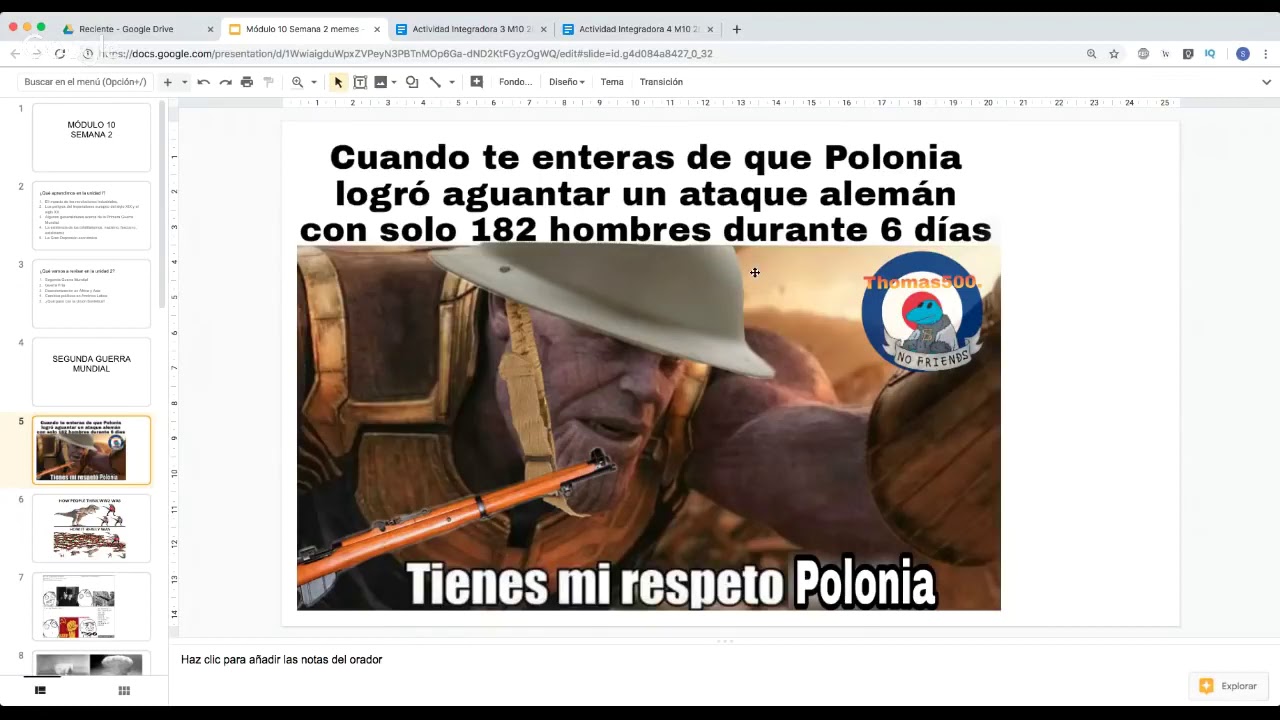Click the URL address bar
The height and width of the screenshot is (720, 1280).
pyautogui.click(x=580, y=54)
